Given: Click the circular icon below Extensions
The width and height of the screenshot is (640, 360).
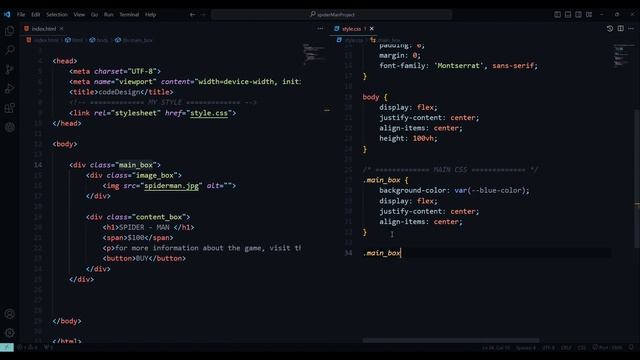Looking at the screenshot, I should [9, 127].
